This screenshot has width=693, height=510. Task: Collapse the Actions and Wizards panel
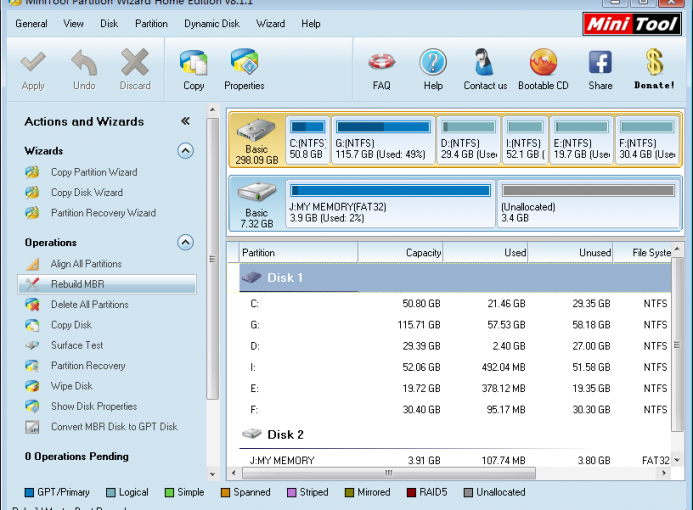pos(186,121)
